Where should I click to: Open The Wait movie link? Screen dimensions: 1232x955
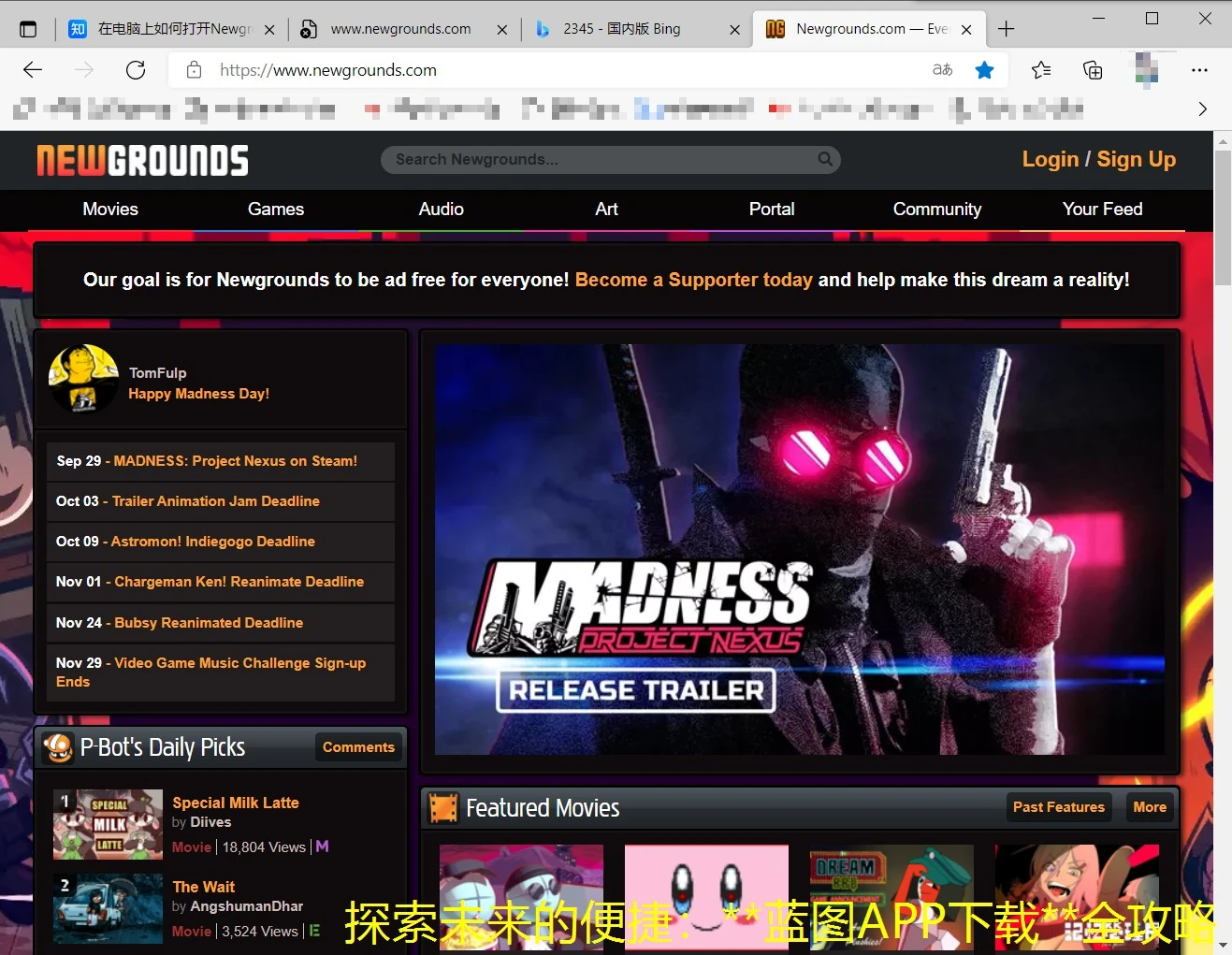(x=203, y=887)
